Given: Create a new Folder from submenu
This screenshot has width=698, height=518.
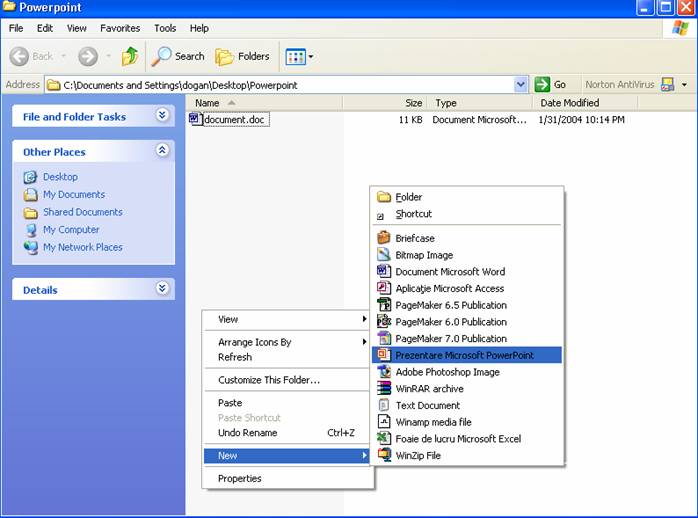Looking at the screenshot, I should tap(467, 197).
